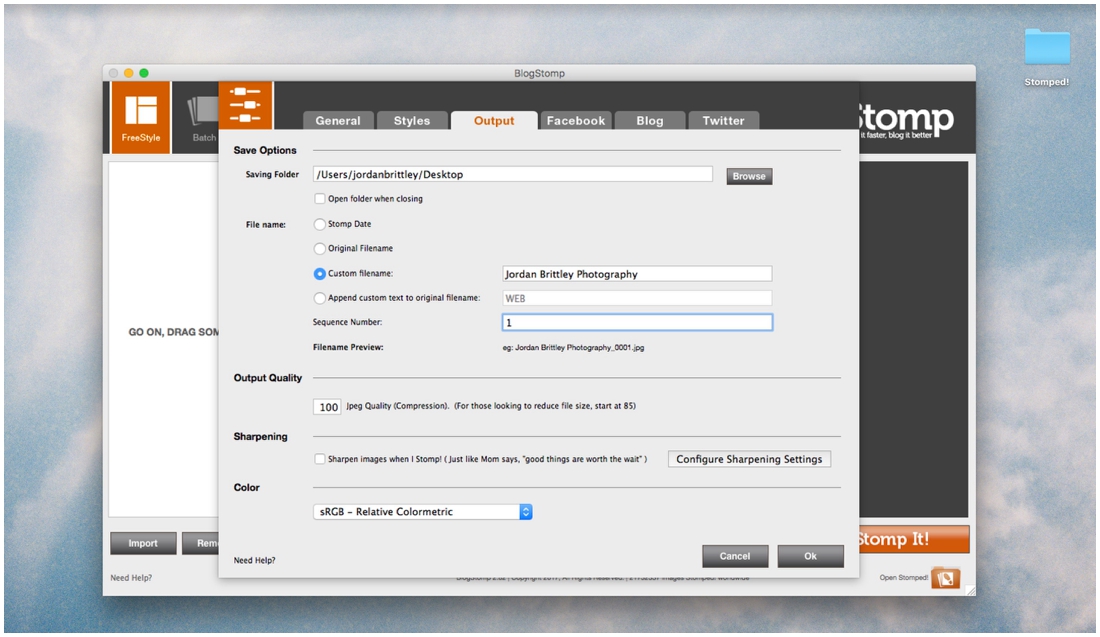Click the Open Stomped! label
Image resolution: width=1100 pixels, height=637 pixels.
pos(904,577)
